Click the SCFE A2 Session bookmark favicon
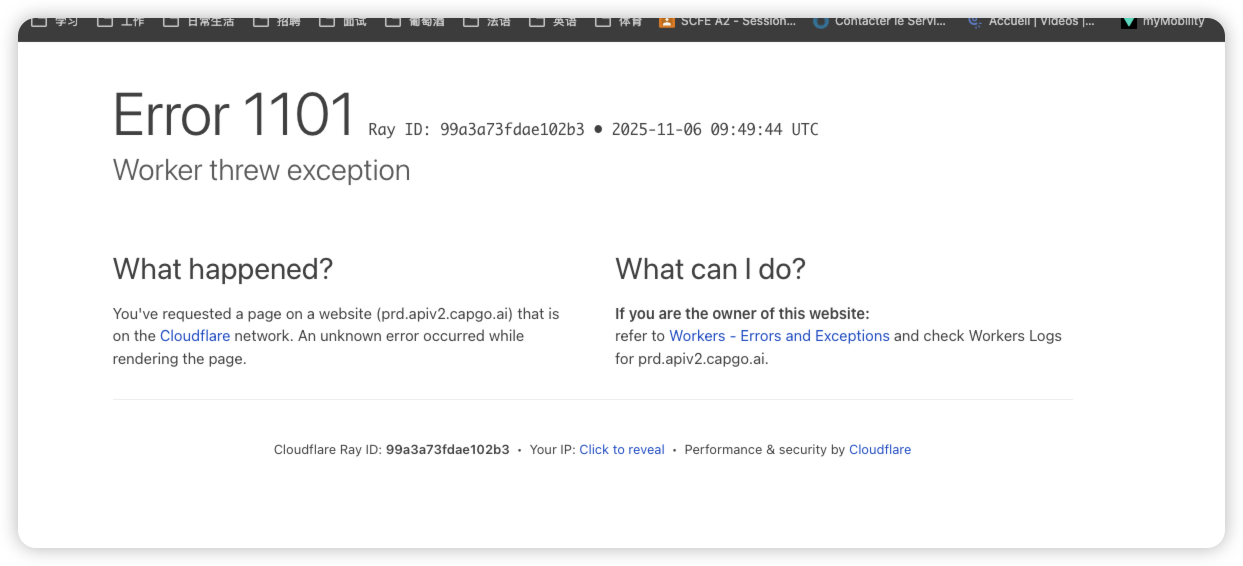The image size is (1243, 566). pos(667,21)
